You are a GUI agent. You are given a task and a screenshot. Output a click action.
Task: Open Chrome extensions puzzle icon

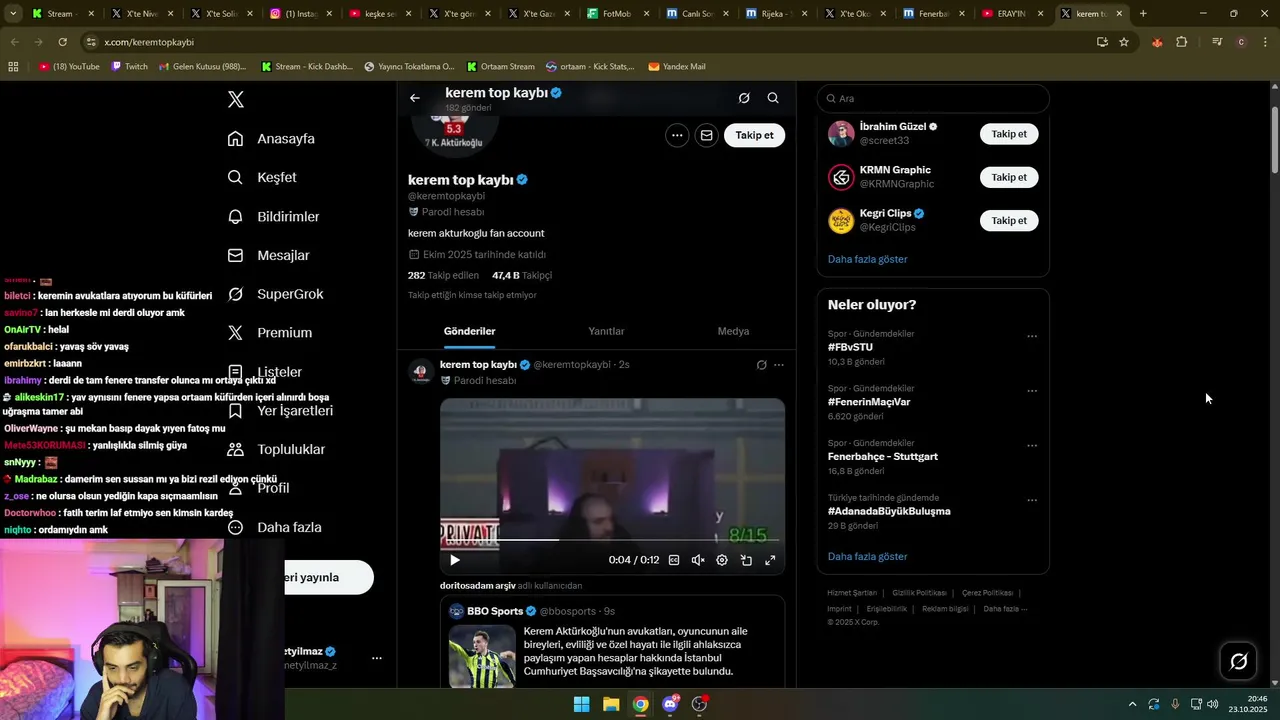click(x=1182, y=42)
